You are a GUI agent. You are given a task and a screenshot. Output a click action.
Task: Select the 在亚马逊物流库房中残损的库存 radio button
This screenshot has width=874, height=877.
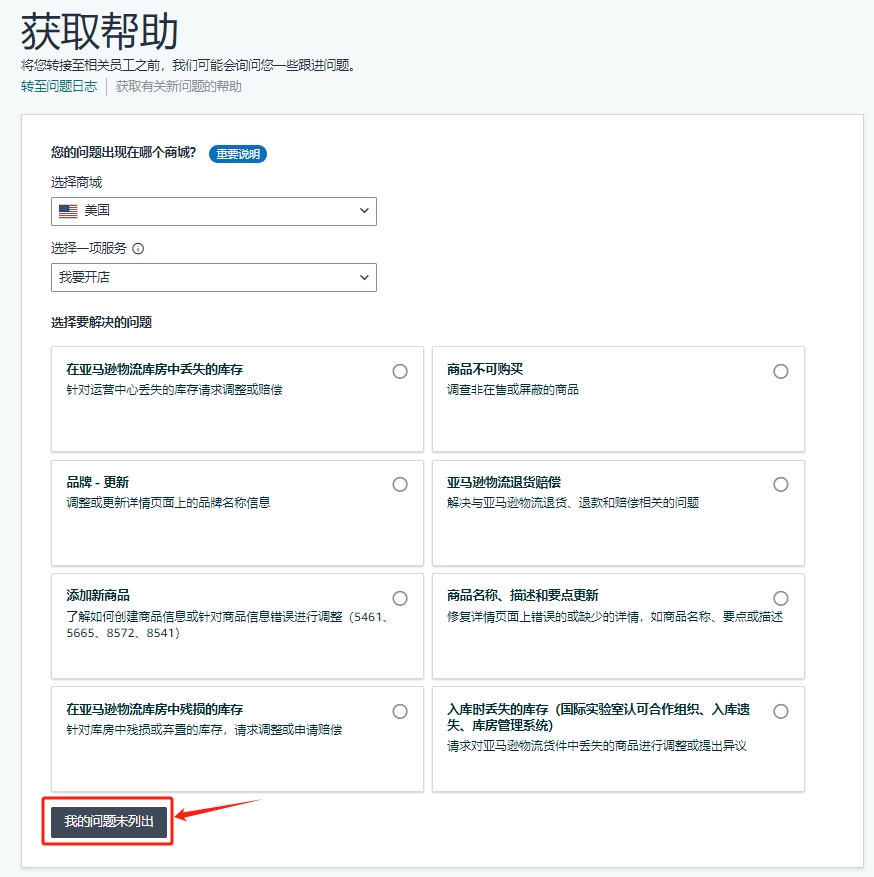coord(400,711)
